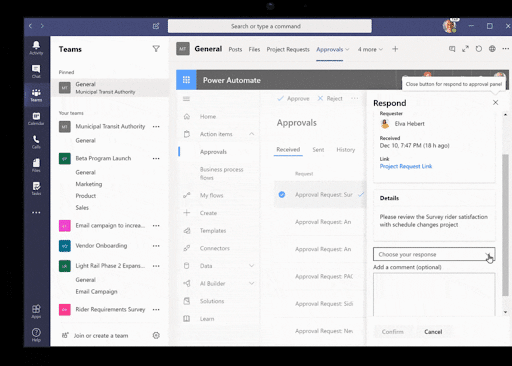Open the Chat icon in sidebar
Viewport: 512px width, 366px height.
click(x=36, y=71)
